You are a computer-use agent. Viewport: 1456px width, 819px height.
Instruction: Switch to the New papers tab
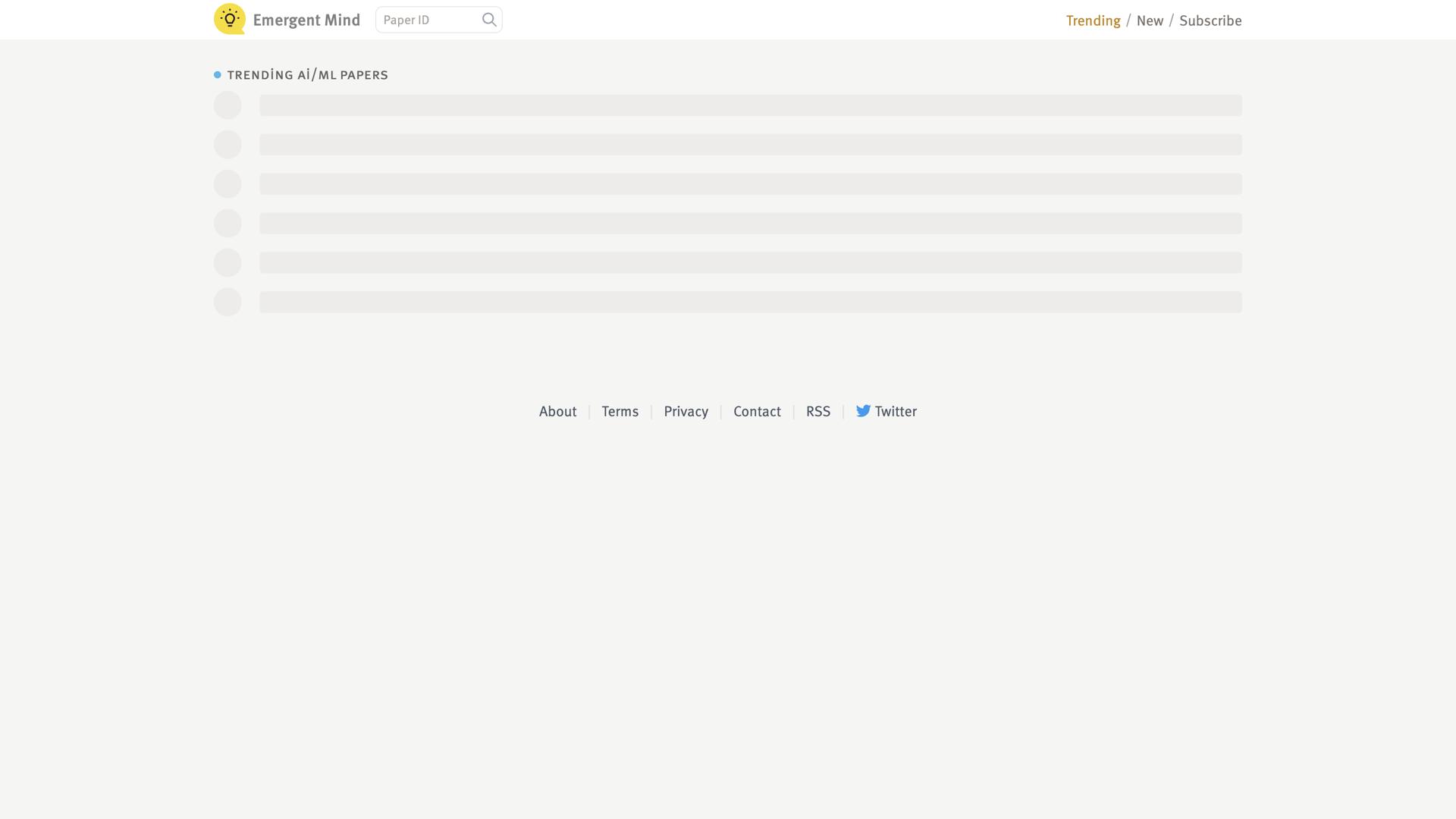click(x=1150, y=20)
